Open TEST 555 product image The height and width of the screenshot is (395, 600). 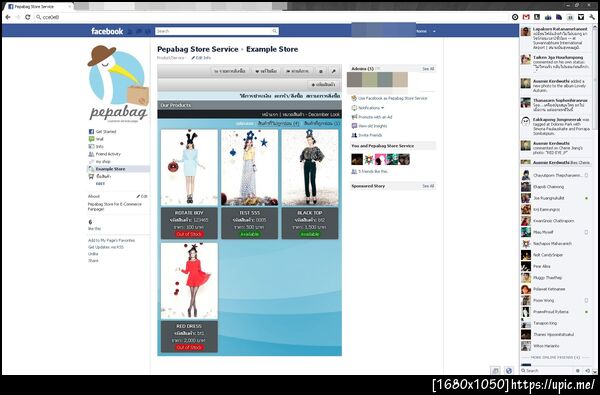point(249,168)
